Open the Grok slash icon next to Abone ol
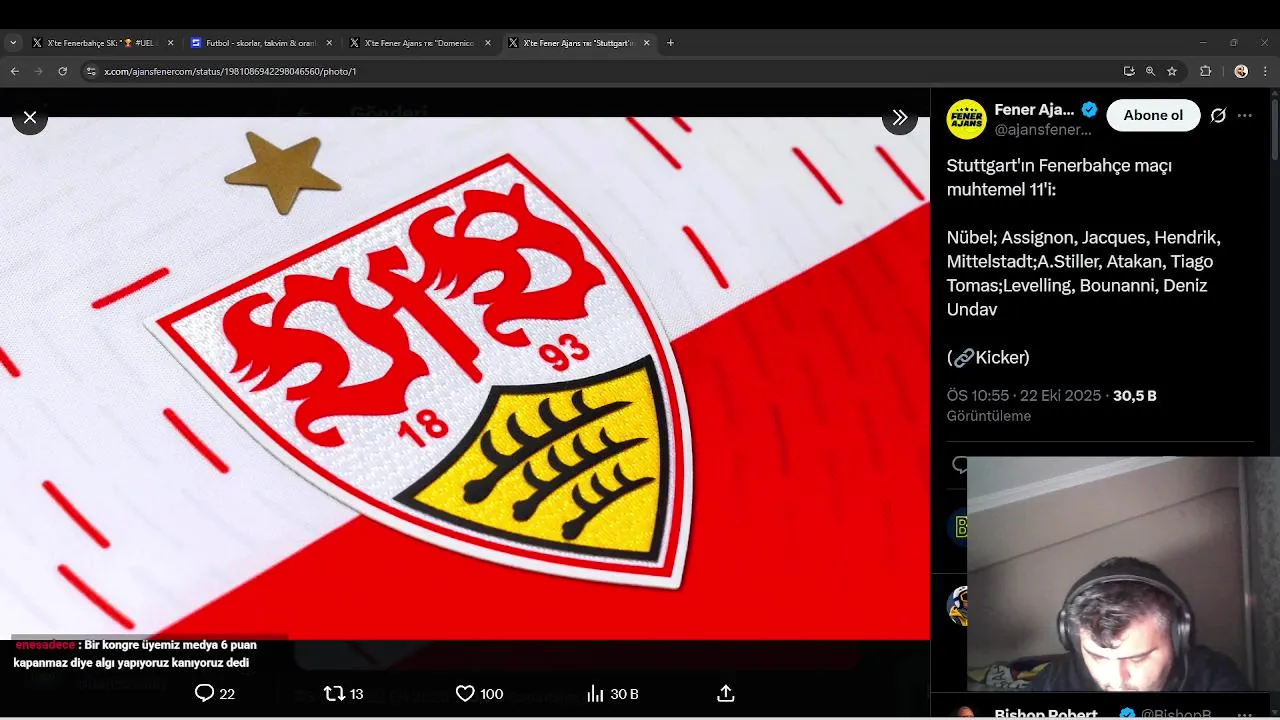 1218,115
